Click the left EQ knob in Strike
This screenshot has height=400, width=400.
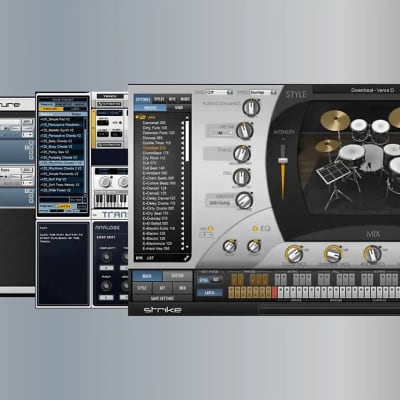coord(229,246)
